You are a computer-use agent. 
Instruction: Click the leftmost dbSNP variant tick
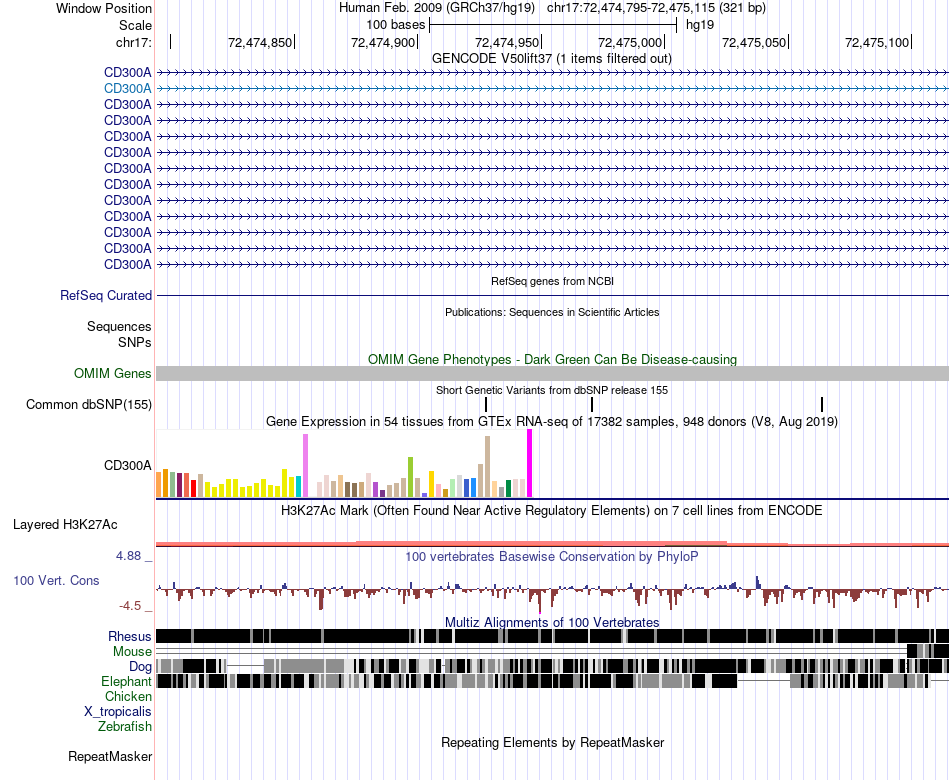(486, 405)
